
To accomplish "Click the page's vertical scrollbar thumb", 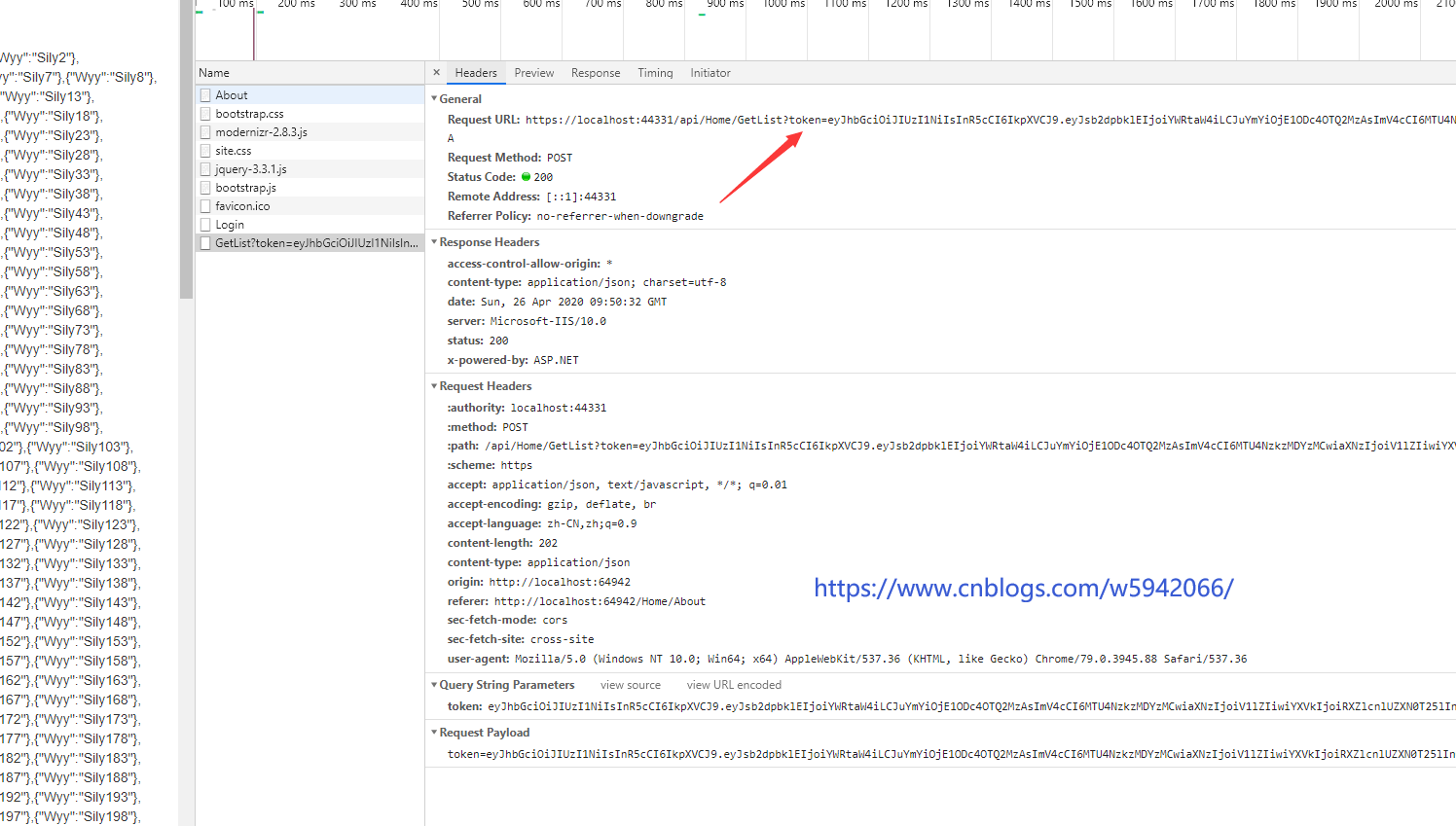I will (x=186, y=146).
